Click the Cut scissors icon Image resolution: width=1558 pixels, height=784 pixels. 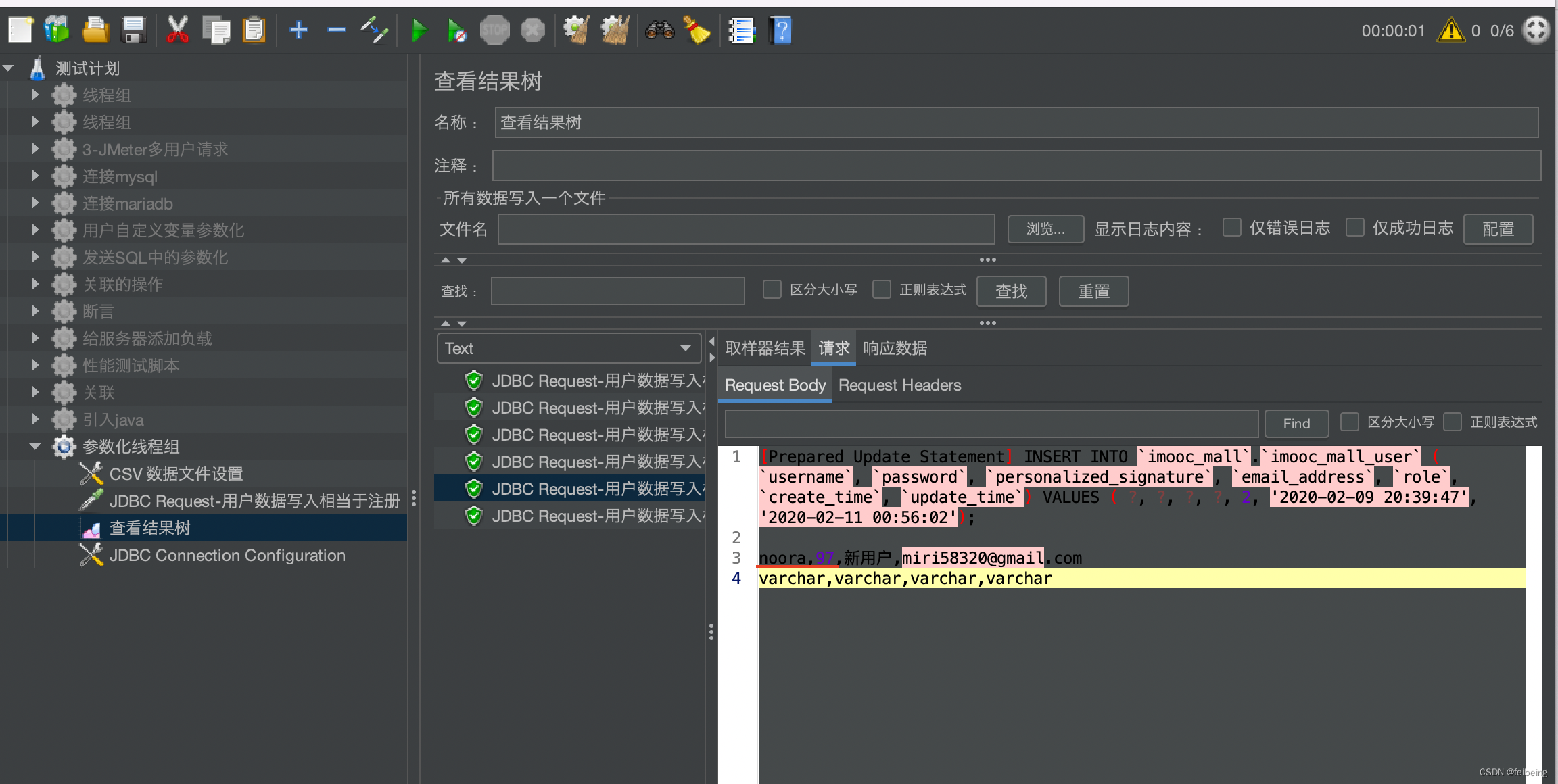[x=177, y=30]
